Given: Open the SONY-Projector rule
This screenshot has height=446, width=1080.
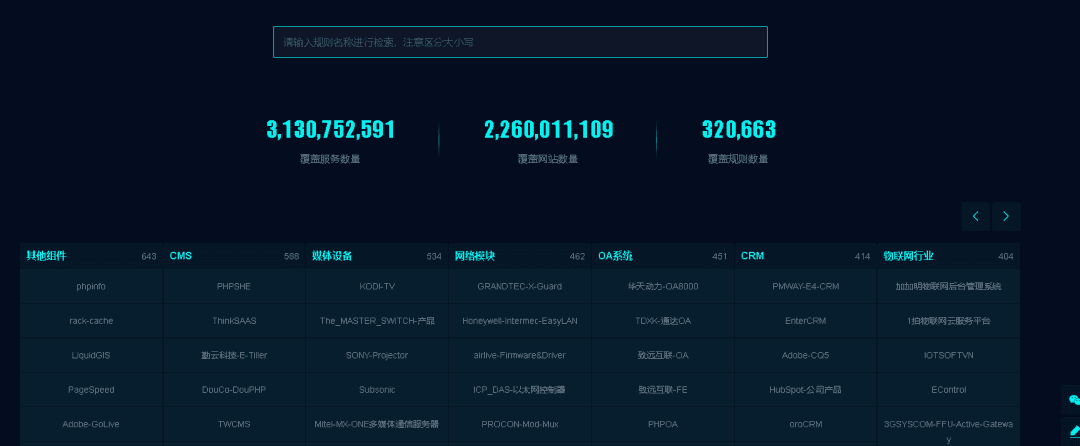Looking at the screenshot, I should 377,355.
